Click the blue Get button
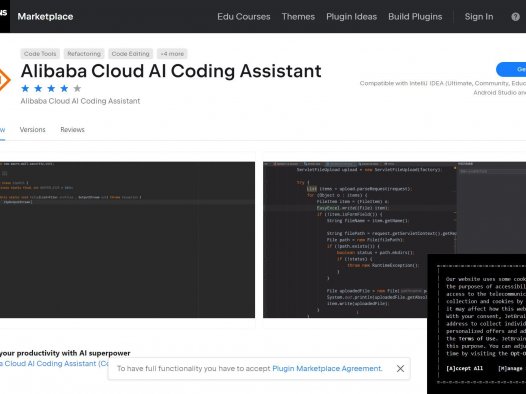Viewport: 526px width, 394px height. click(511, 69)
